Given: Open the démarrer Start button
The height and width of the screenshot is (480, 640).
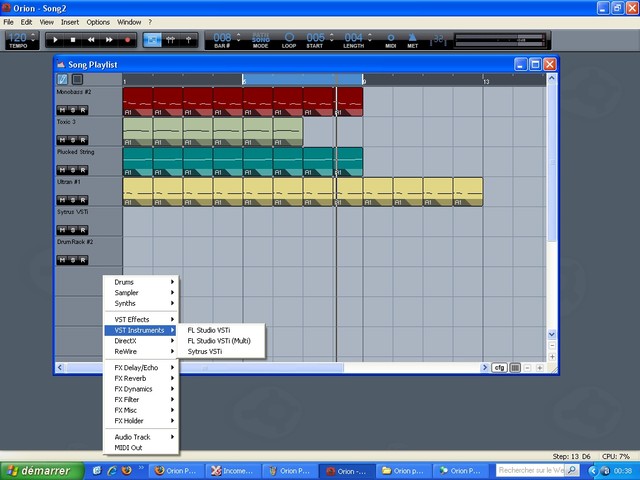Looking at the screenshot, I should pos(42,471).
